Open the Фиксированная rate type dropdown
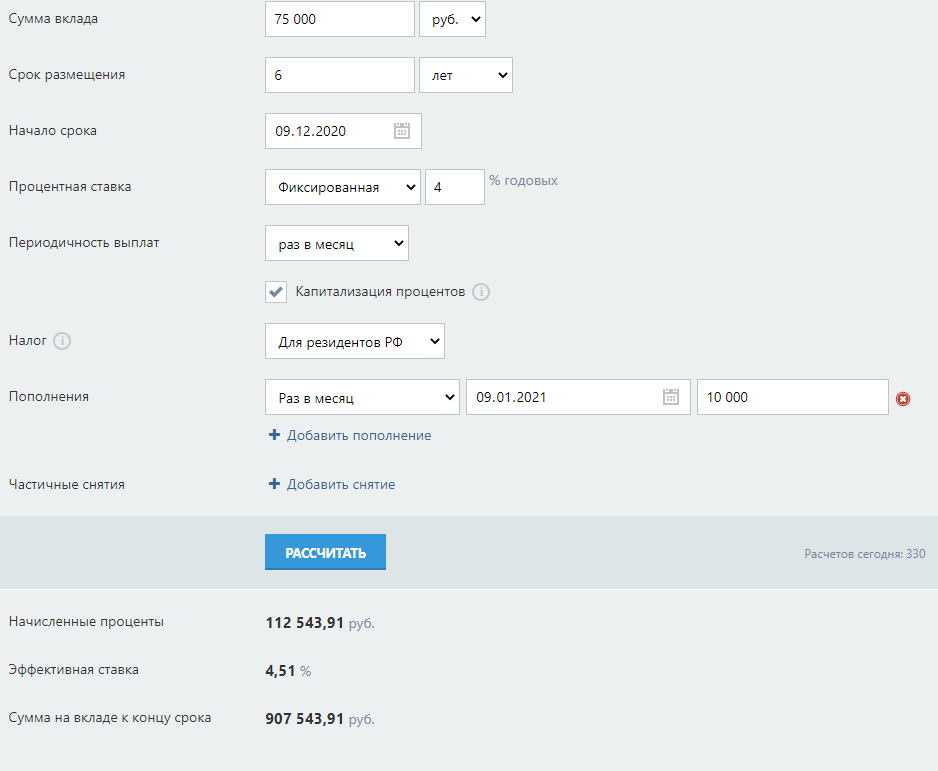 tap(342, 187)
